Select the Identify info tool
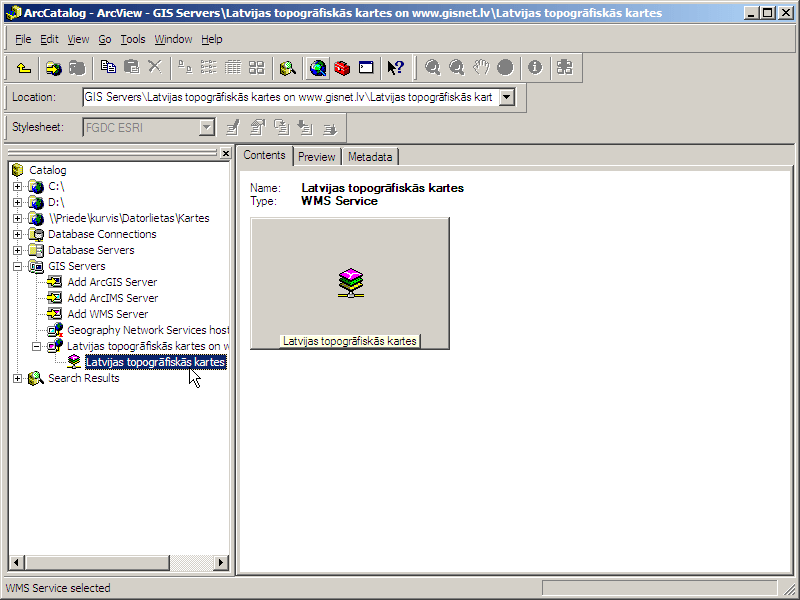Screen dimensions: 800x600 (x=535, y=68)
